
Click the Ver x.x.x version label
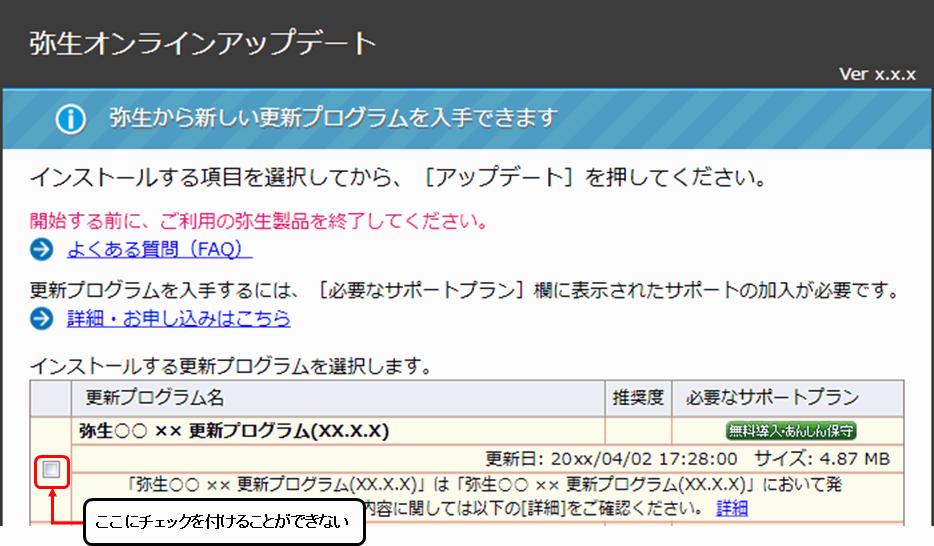coord(877,74)
